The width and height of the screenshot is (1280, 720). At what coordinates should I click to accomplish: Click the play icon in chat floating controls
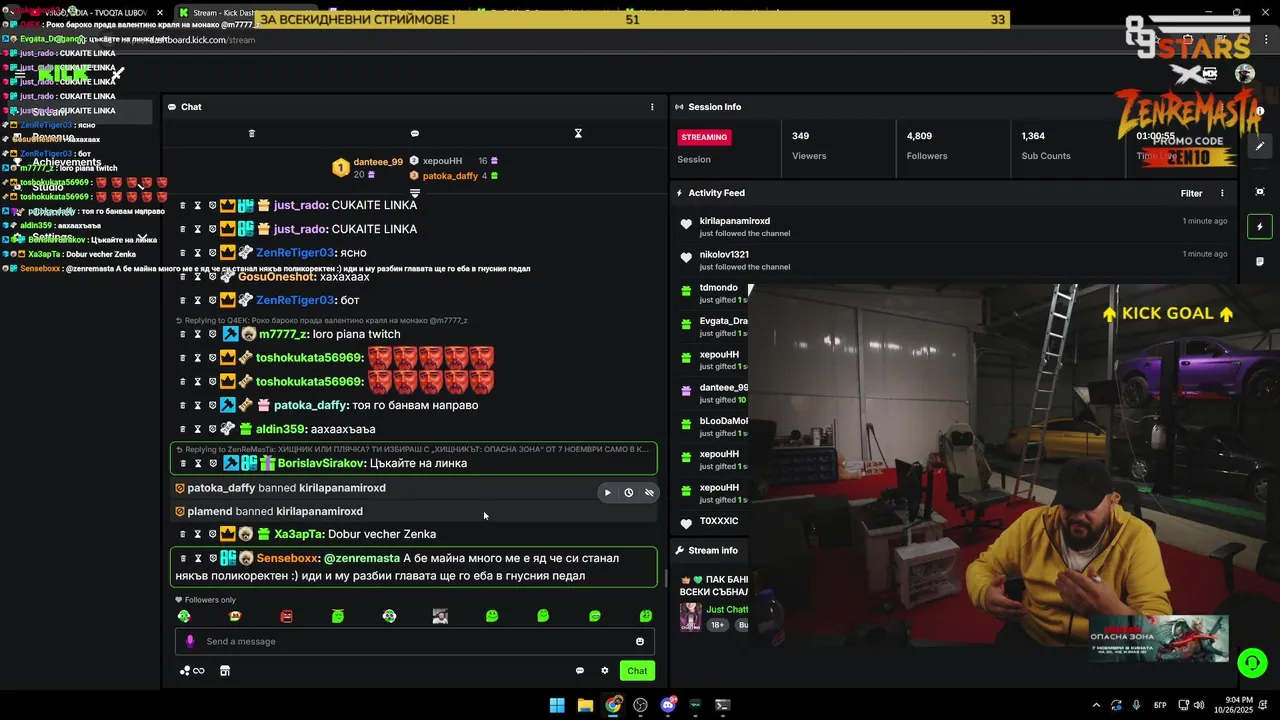[x=607, y=492]
